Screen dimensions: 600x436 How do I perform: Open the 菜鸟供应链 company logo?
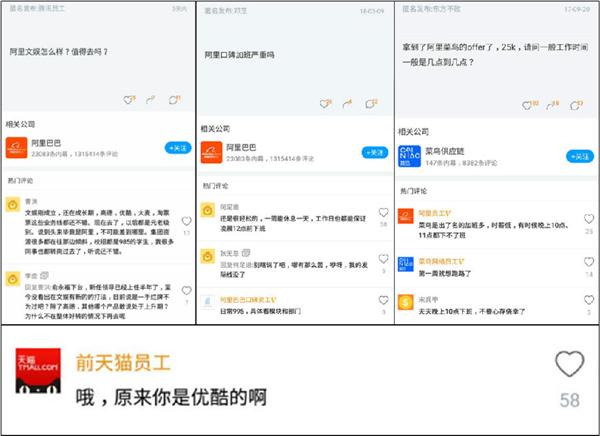click(410, 156)
